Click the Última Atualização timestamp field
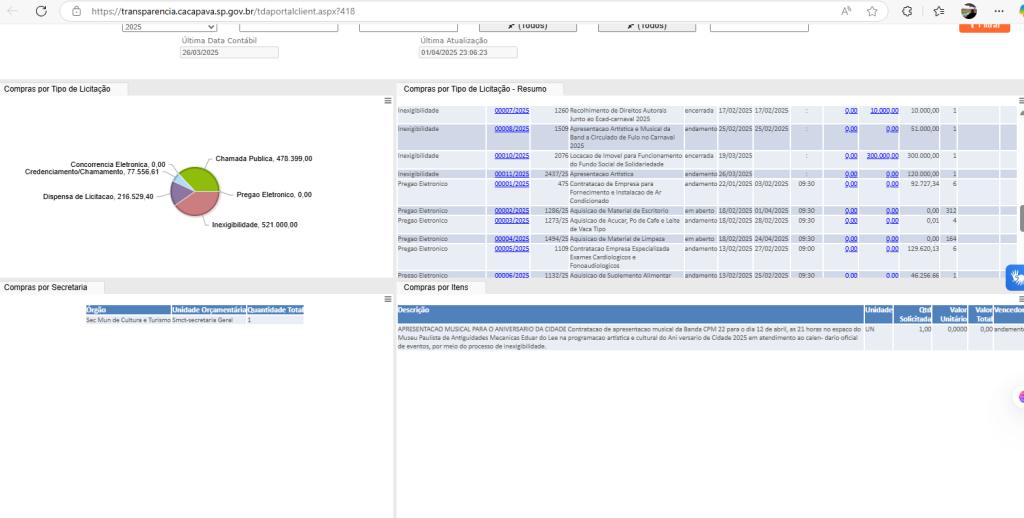1024x518 pixels. pos(468,52)
